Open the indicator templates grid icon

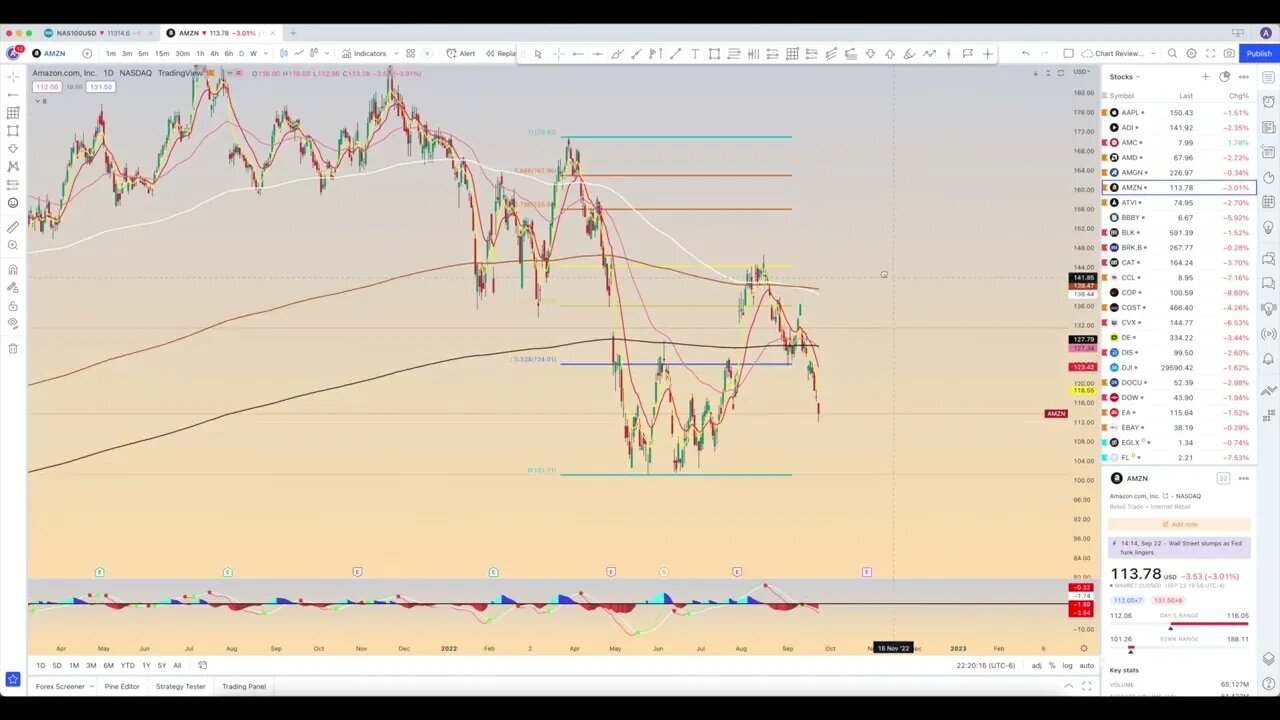pyautogui.click(x=410, y=53)
